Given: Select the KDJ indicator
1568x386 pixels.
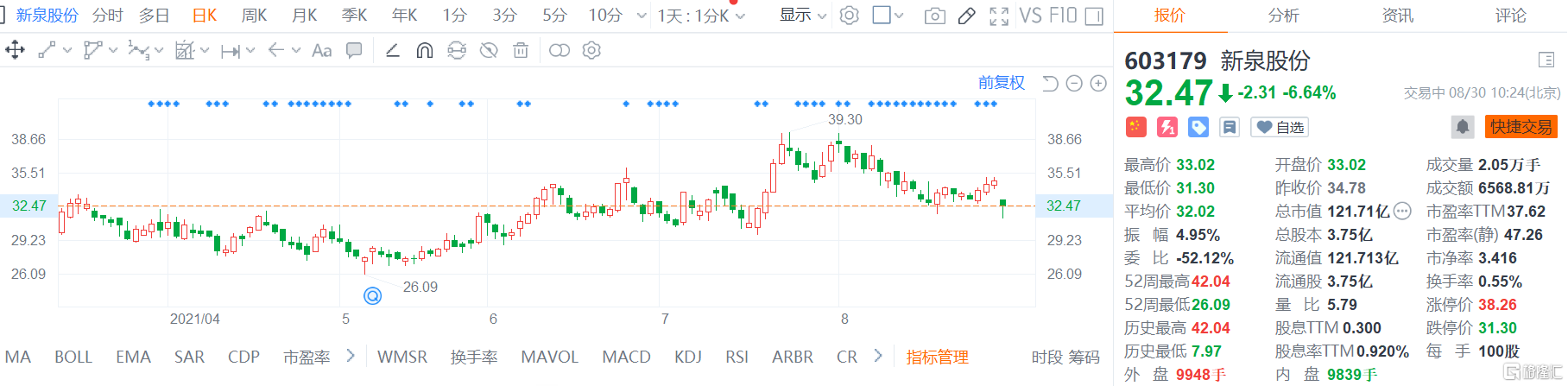Looking at the screenshot, I should point(687,357).
